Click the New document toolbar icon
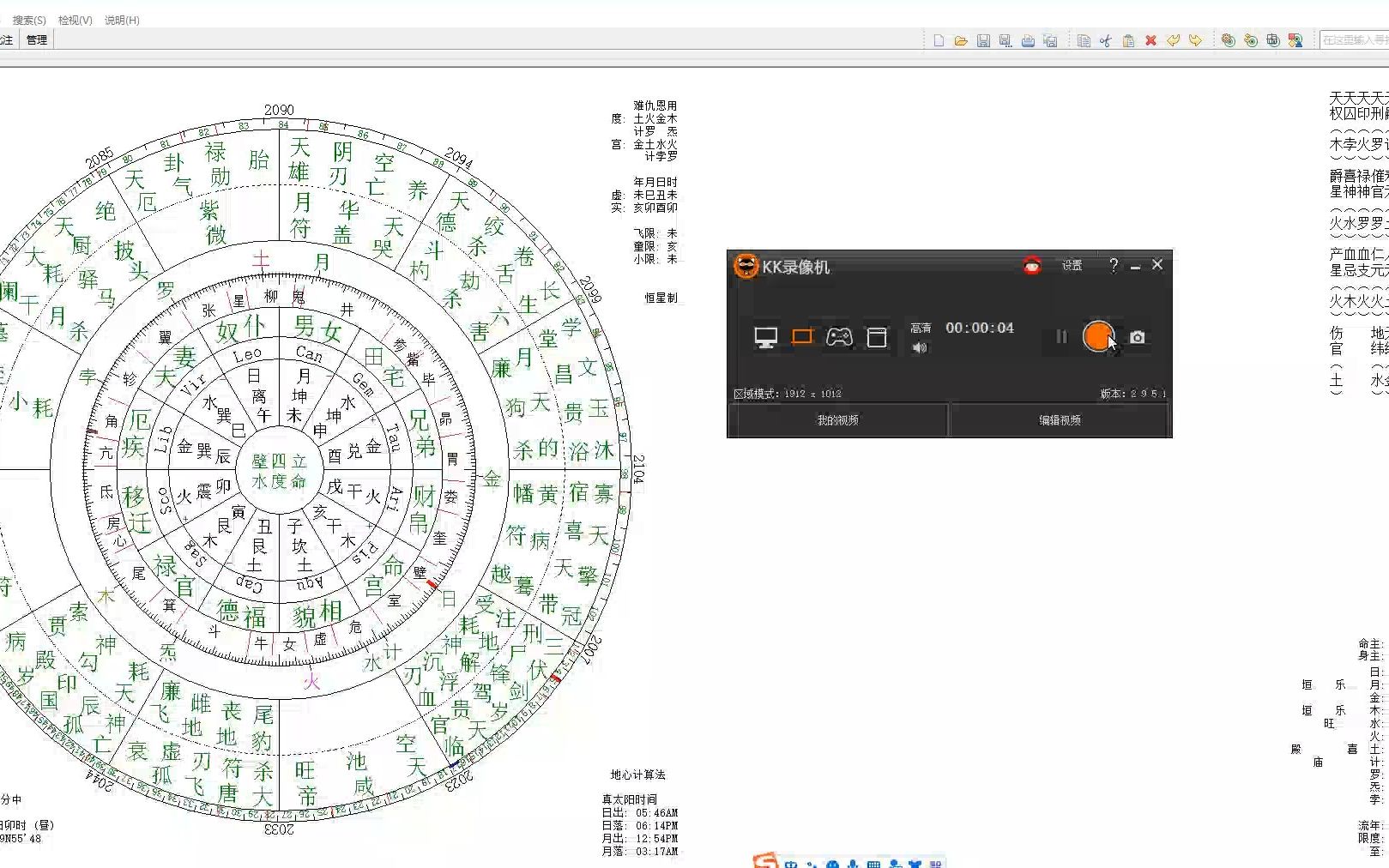Screen dimensions: 1389x868 [x=939, y=40]
